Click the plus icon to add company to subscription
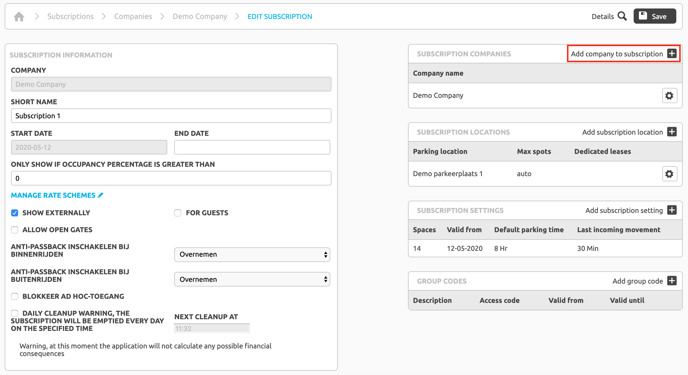The image size is (688, 375). tap(672, 54)
